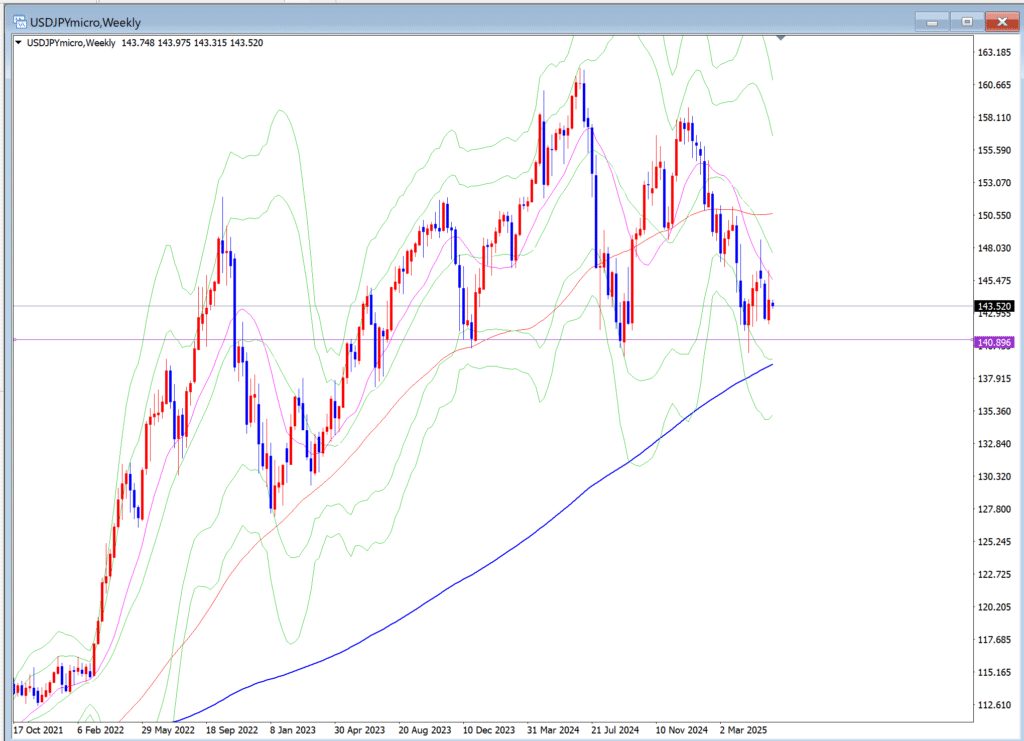
Task: Close the USDJPYmicro,Weekly chart window
Action: pos(1002,22)
